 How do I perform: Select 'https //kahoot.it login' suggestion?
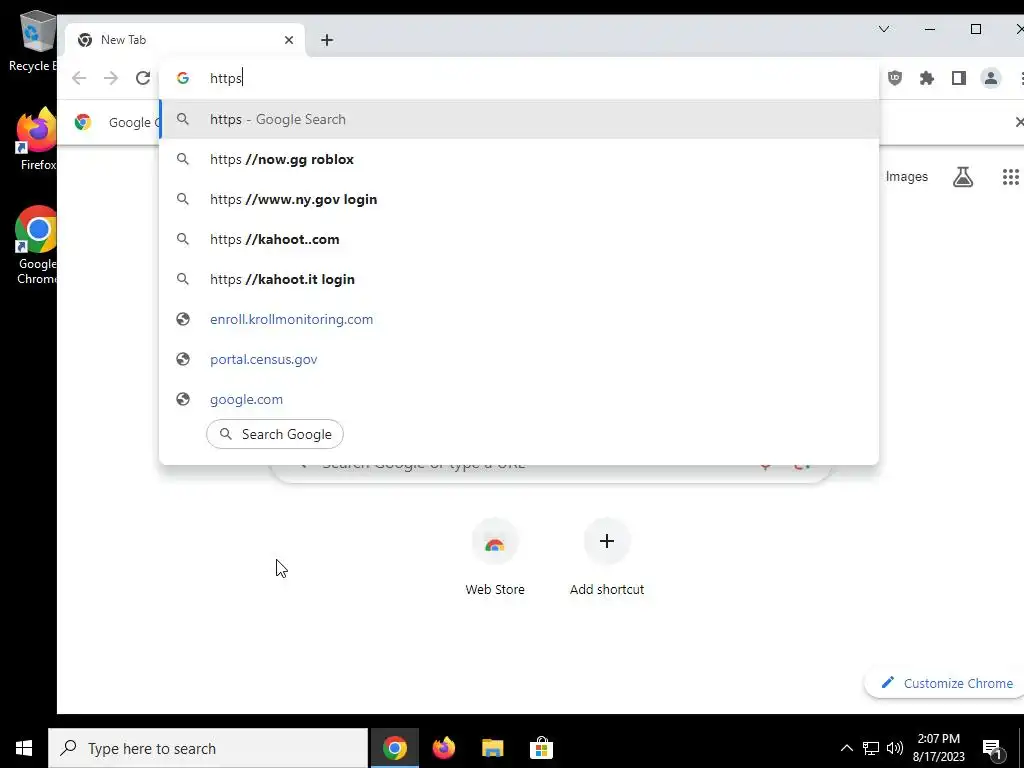[x=519, y=279]
